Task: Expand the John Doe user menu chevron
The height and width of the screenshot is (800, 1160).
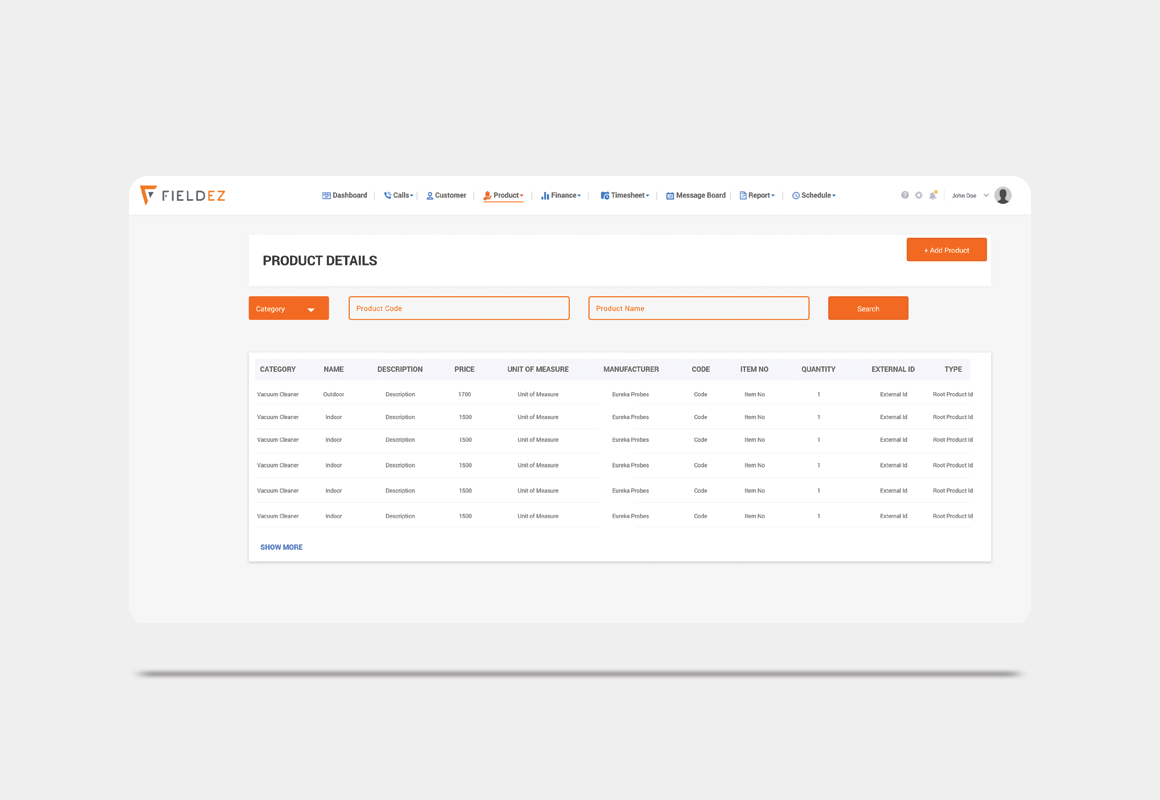Action: pyautogui.click(x=986, y=196)
